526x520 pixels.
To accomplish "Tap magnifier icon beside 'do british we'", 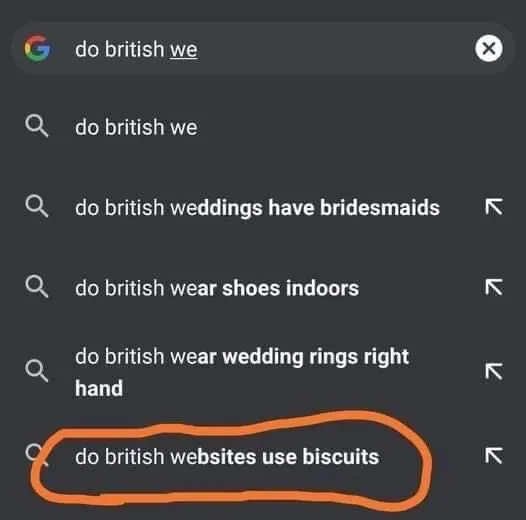I will [x=37, y=126].
